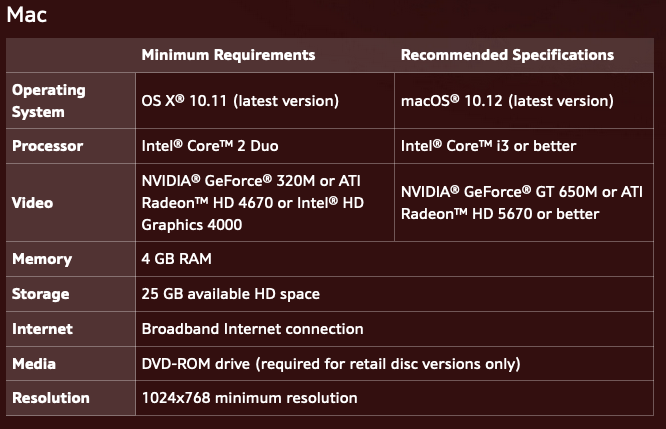Select the Minimum Requirements column header

228,55
